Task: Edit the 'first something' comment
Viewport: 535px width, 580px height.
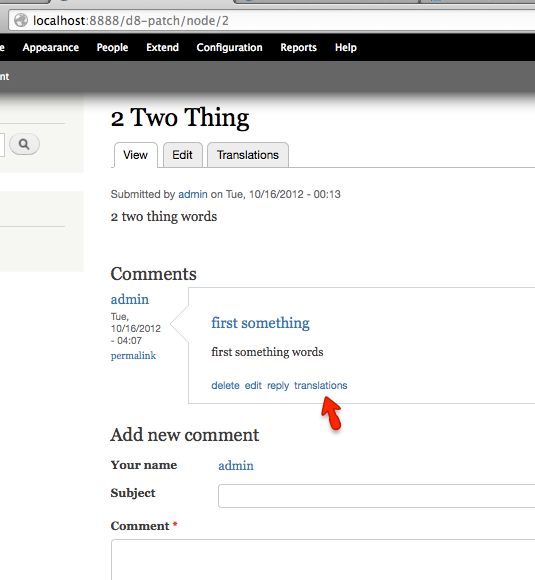Action: [253, 385]
